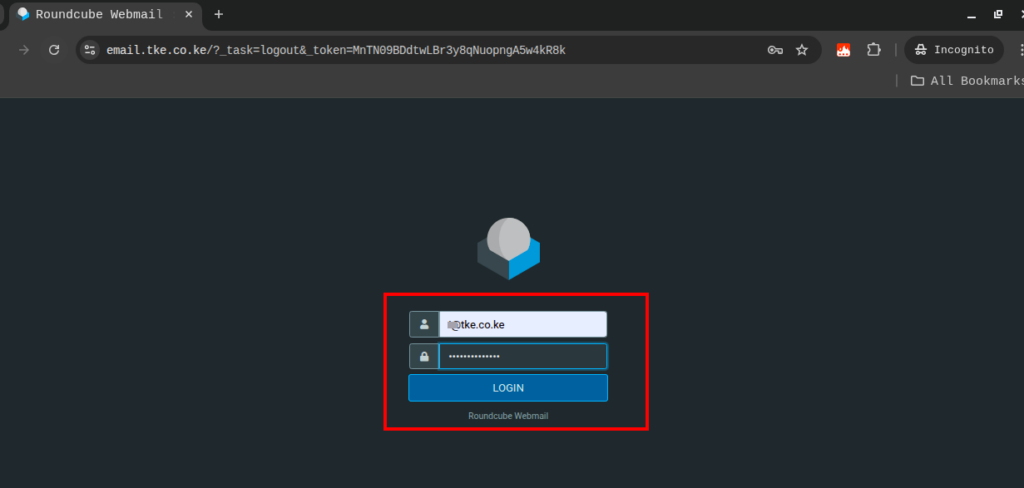The width and height of the screenshot is (1024, 488).
Task: Click the Roundcube Webmail footer text
Action: point(508,415)
